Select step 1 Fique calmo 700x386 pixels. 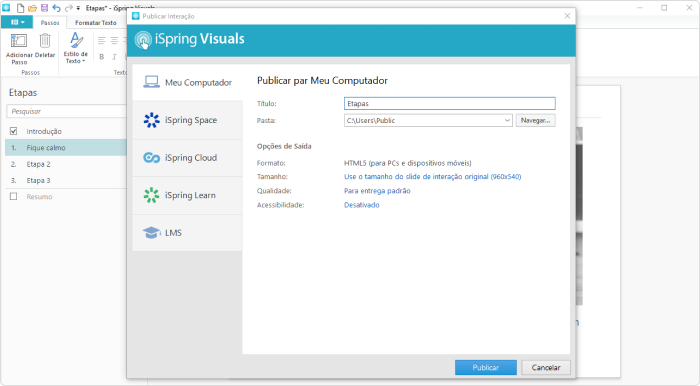point(66,147)
